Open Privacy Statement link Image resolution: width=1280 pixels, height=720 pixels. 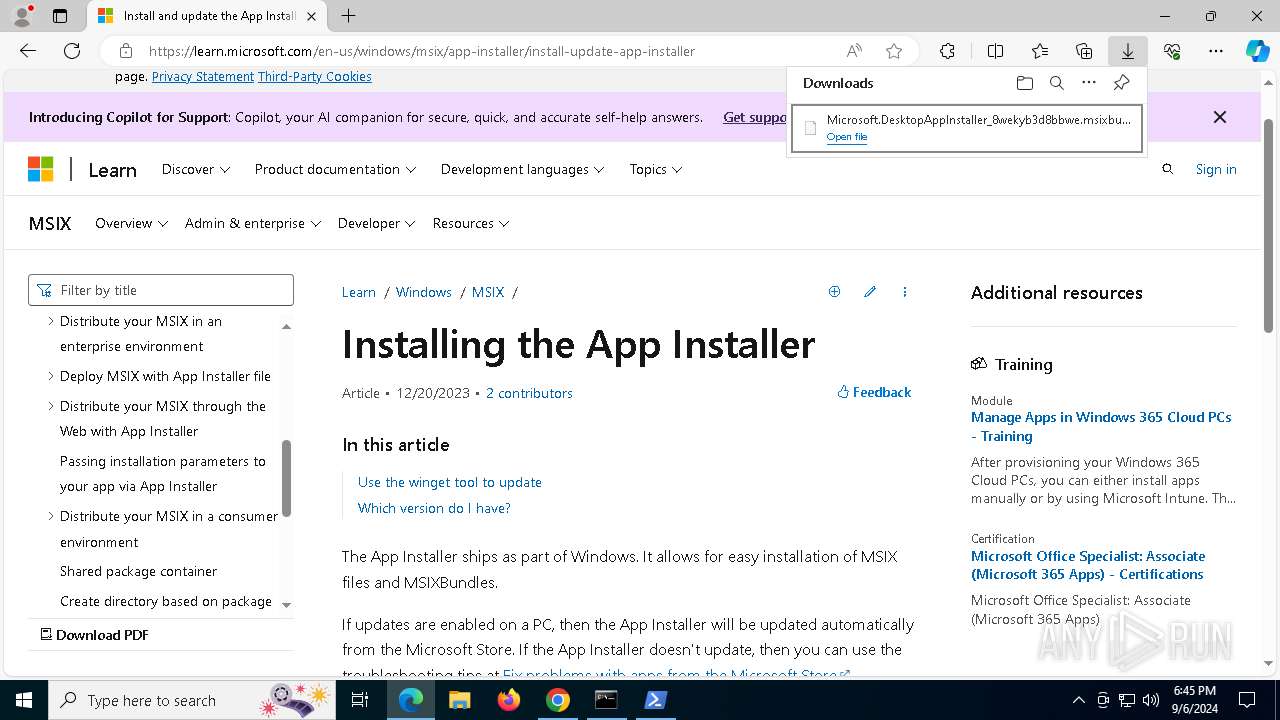point(203,77)
